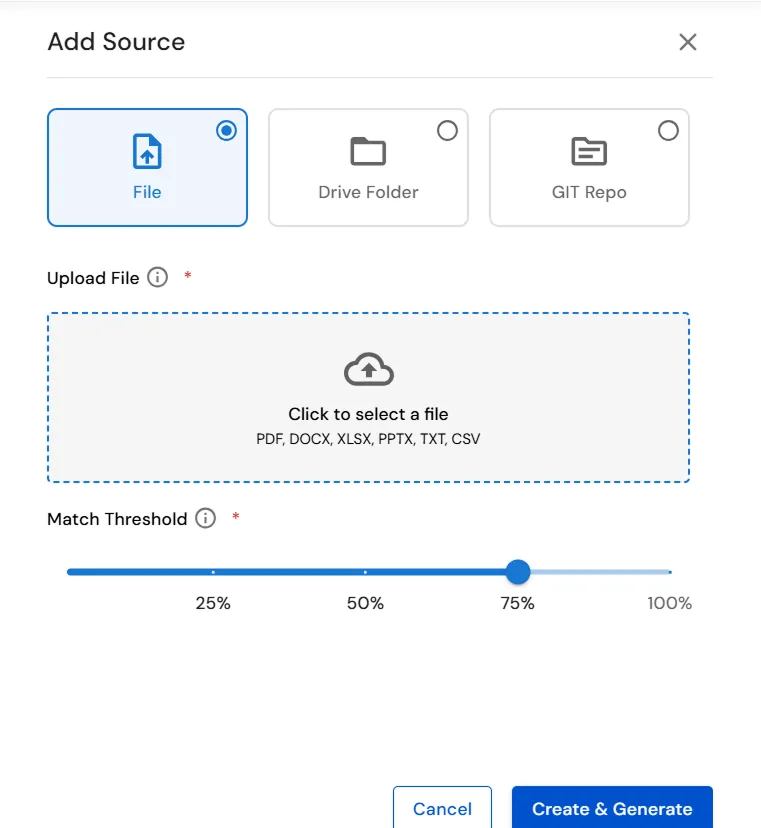Set the threshold slider to the 100% end
The height and width of the screenshot is (828, 761).
670,572
